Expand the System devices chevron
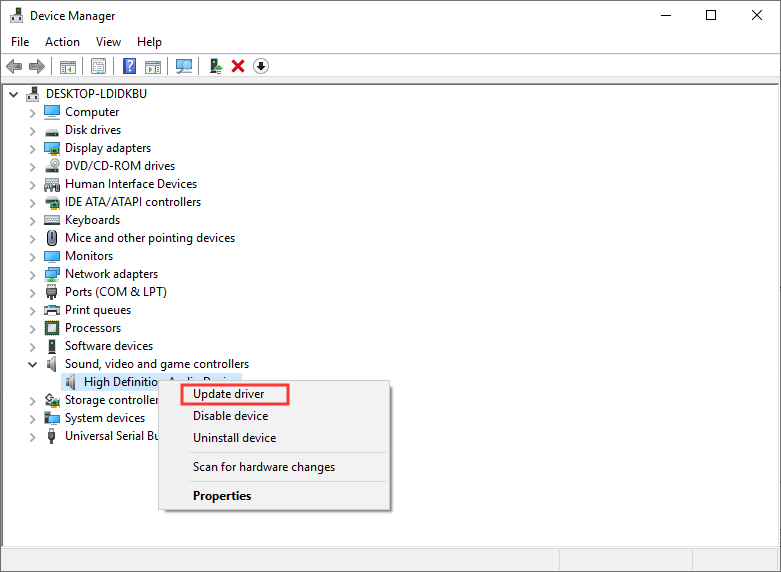The height and width of the screenshot is (572, 781). pyautogui.click(x=32, y=419)
